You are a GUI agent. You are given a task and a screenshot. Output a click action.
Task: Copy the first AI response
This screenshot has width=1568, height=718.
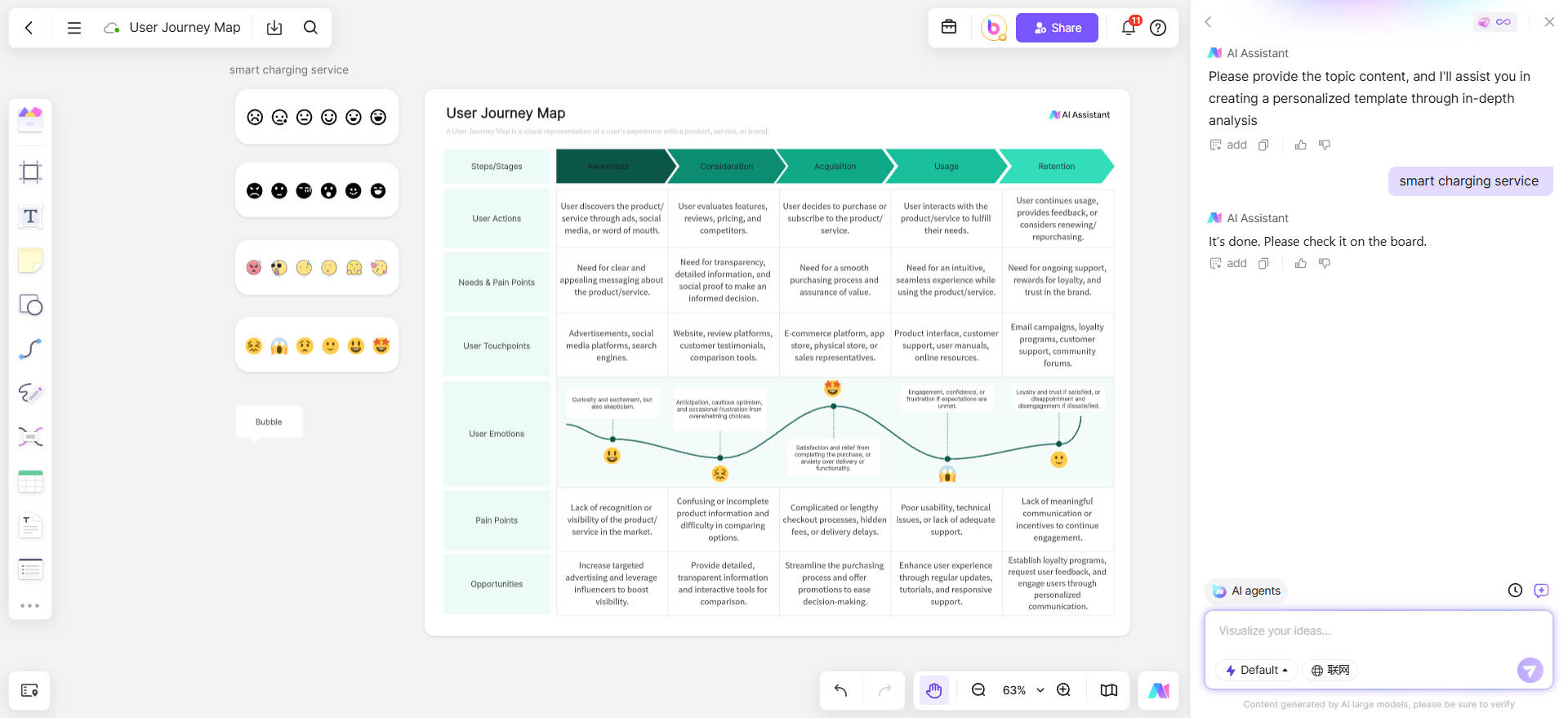coord(1263,145)
